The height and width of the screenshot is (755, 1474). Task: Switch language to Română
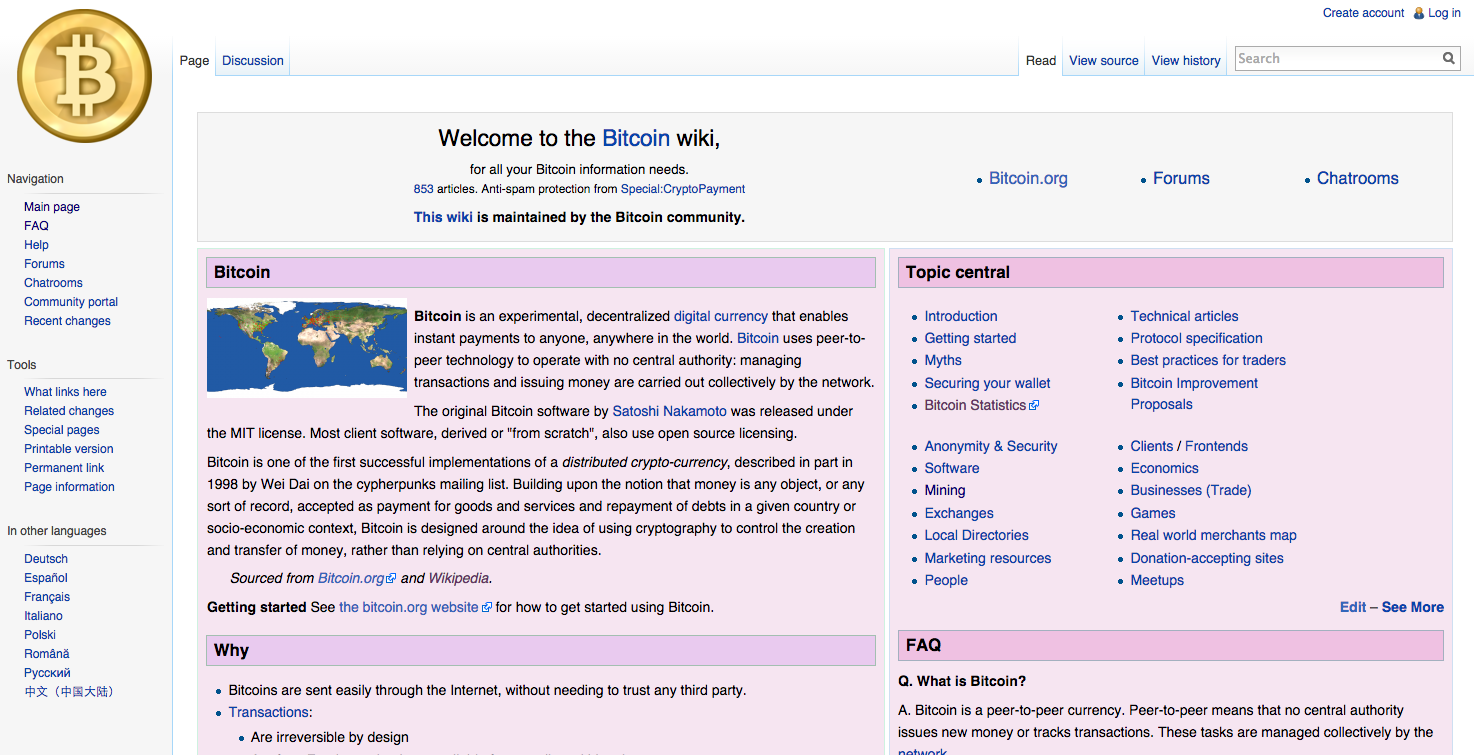pos(47,654)
